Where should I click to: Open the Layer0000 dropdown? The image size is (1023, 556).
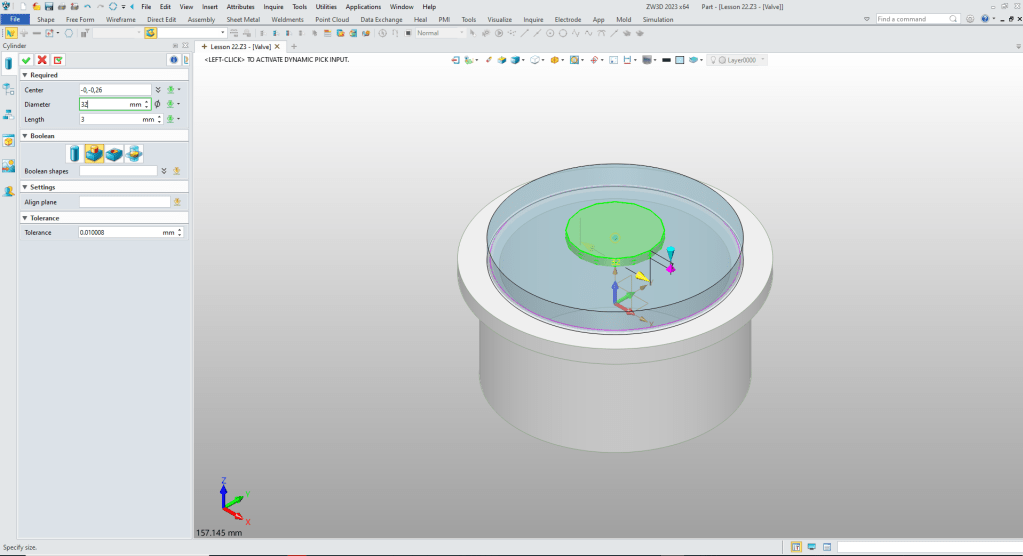763,60
